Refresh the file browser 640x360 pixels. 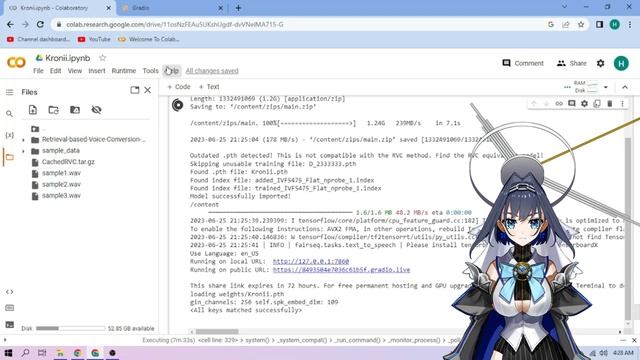tap(53, 110)
